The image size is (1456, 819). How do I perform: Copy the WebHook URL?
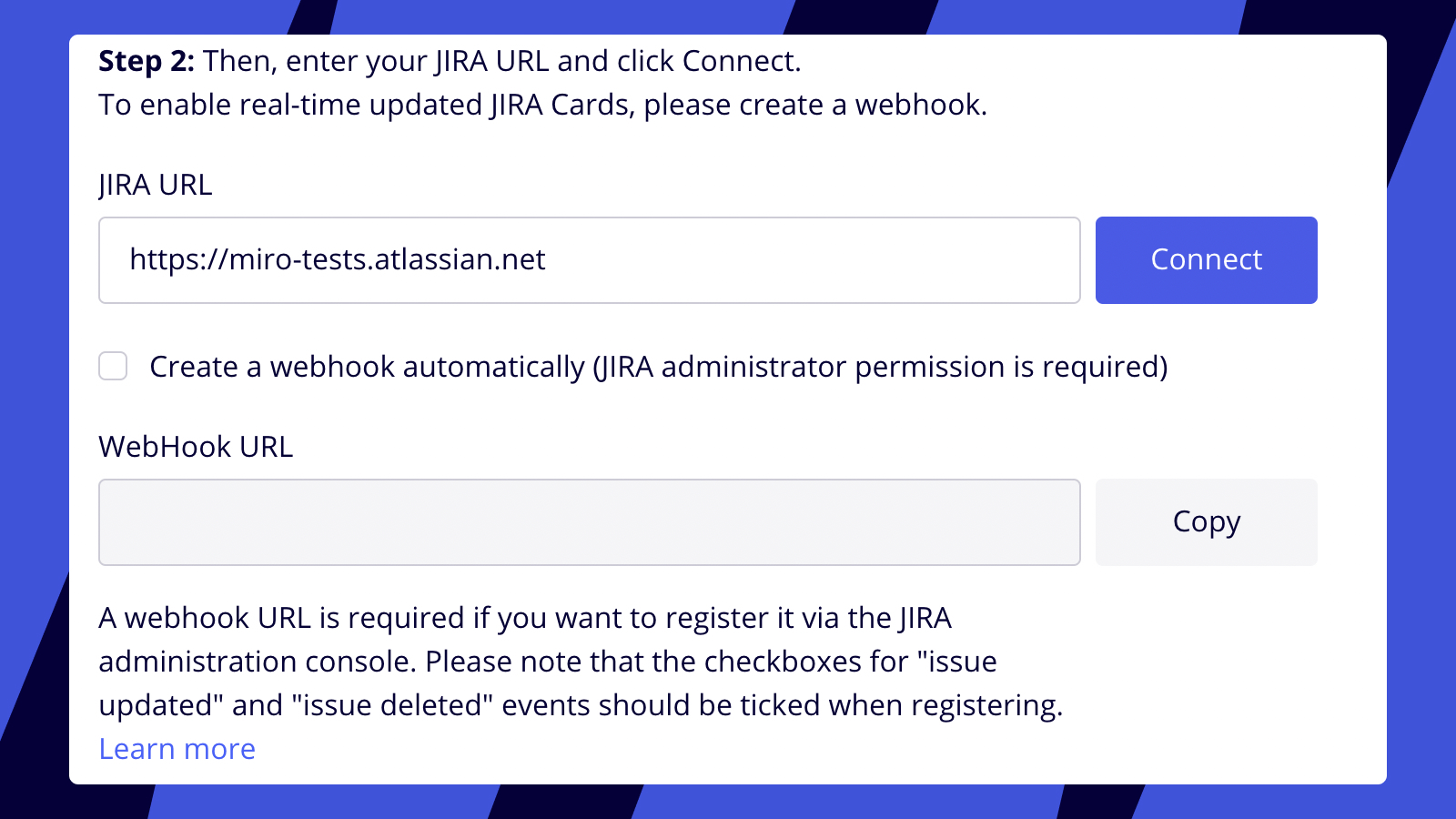[x=1206, y=522]
